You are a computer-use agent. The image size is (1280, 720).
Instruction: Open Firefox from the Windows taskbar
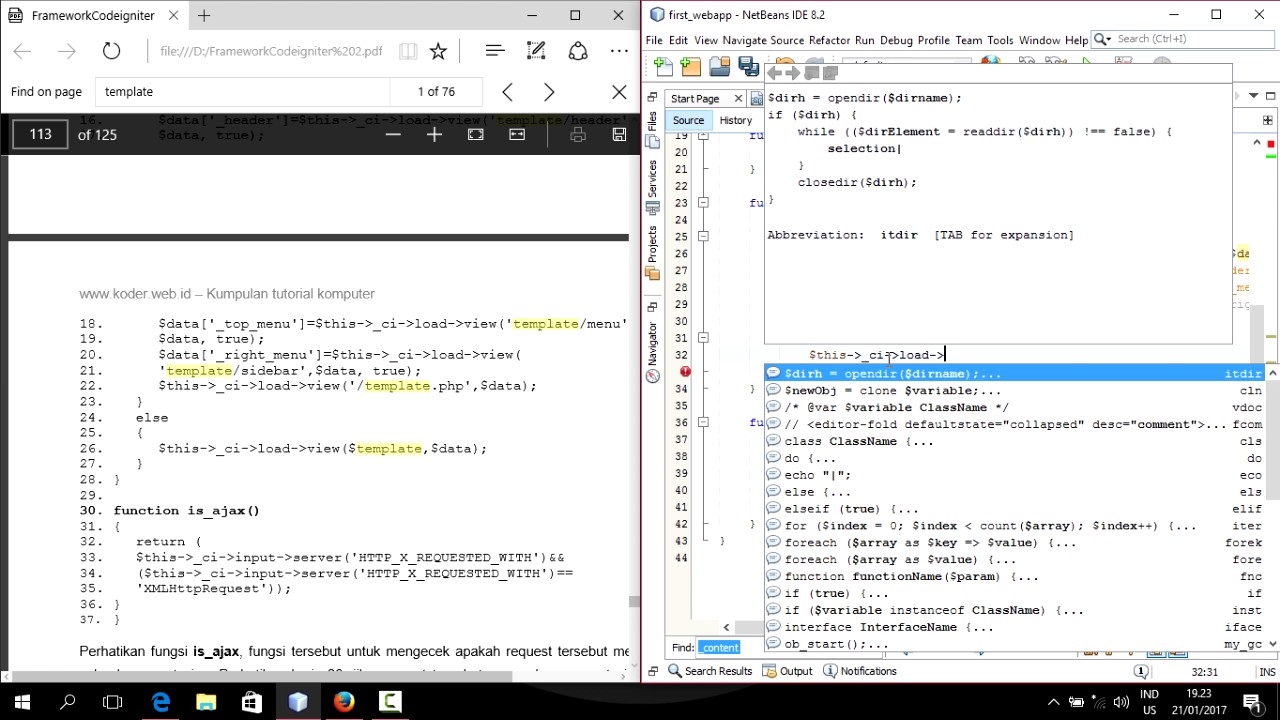344,702
